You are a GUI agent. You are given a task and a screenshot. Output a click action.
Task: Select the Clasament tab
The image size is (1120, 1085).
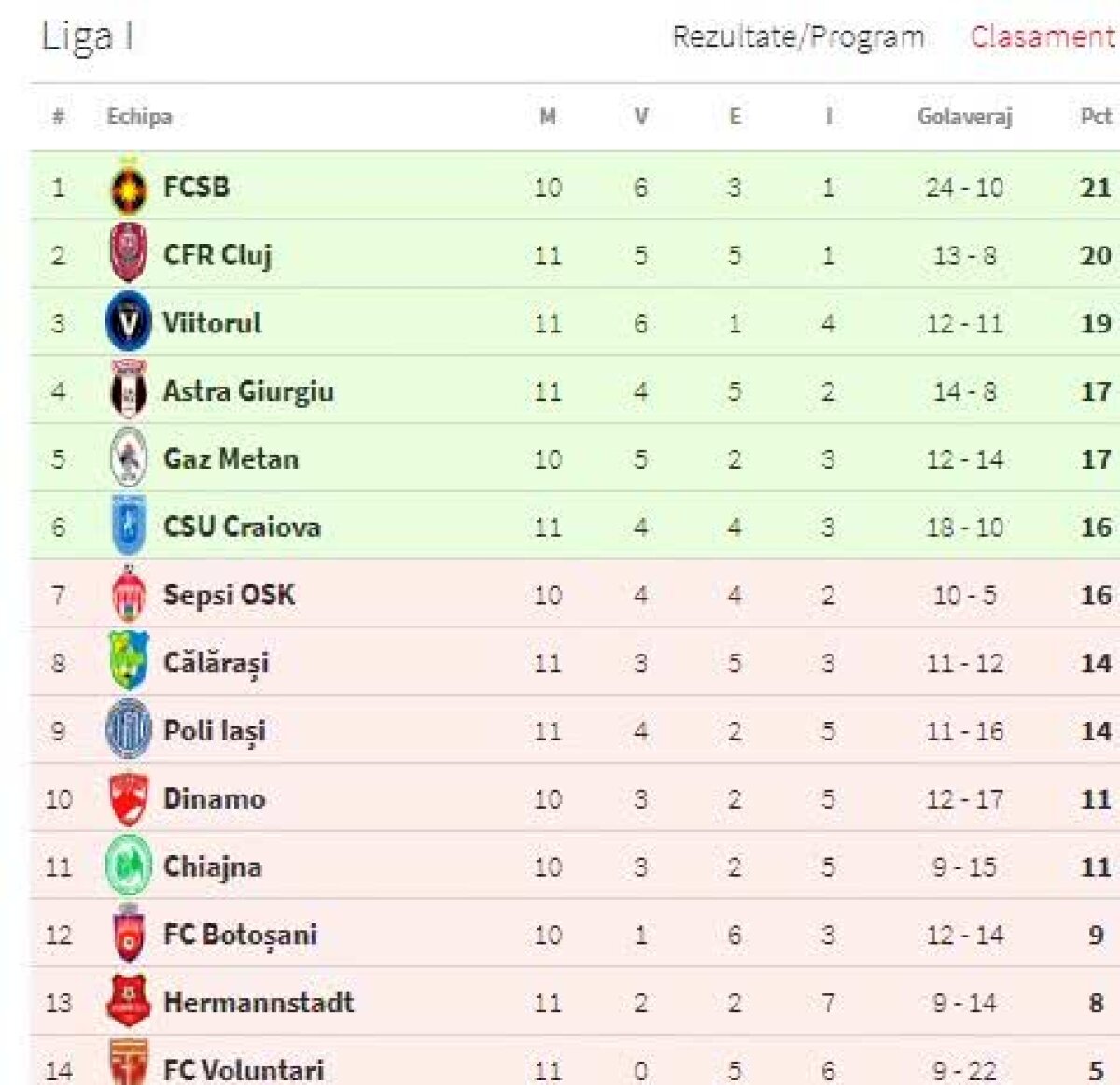[x=1042, y=37]
